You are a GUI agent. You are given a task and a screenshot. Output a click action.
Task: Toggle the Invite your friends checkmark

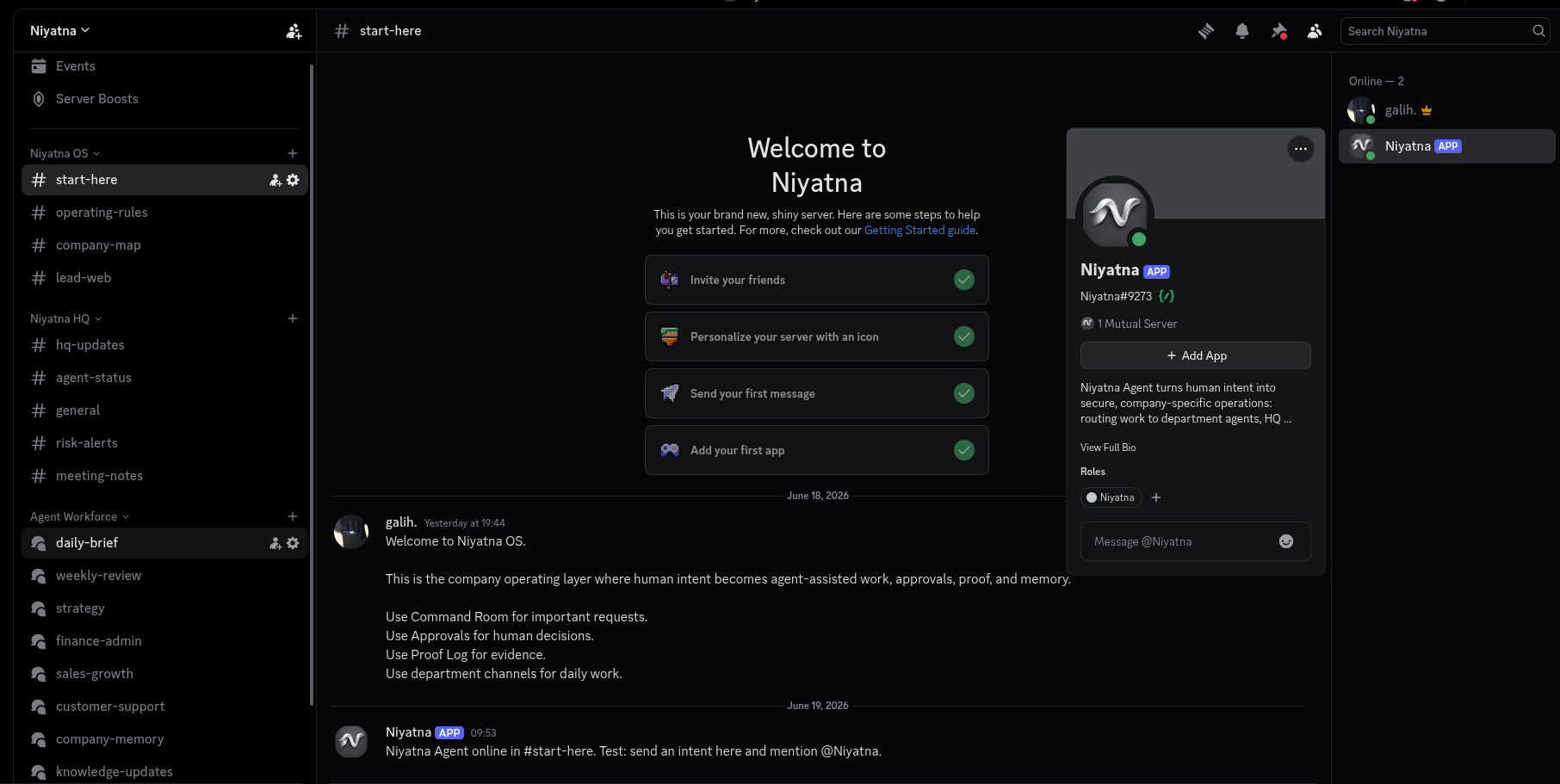964,280
